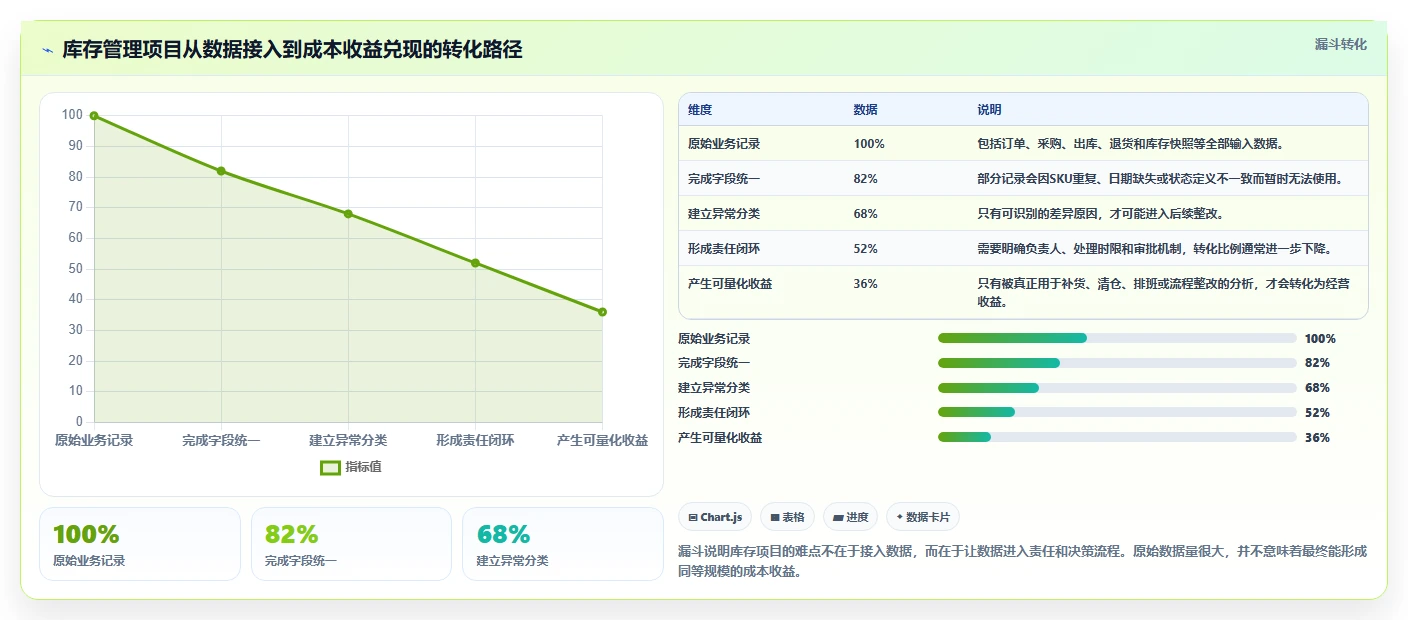Viewport: 1408px width, 620px height.
Task: Click the 原始业务记录 table row cell
Action: click(724, 144)
